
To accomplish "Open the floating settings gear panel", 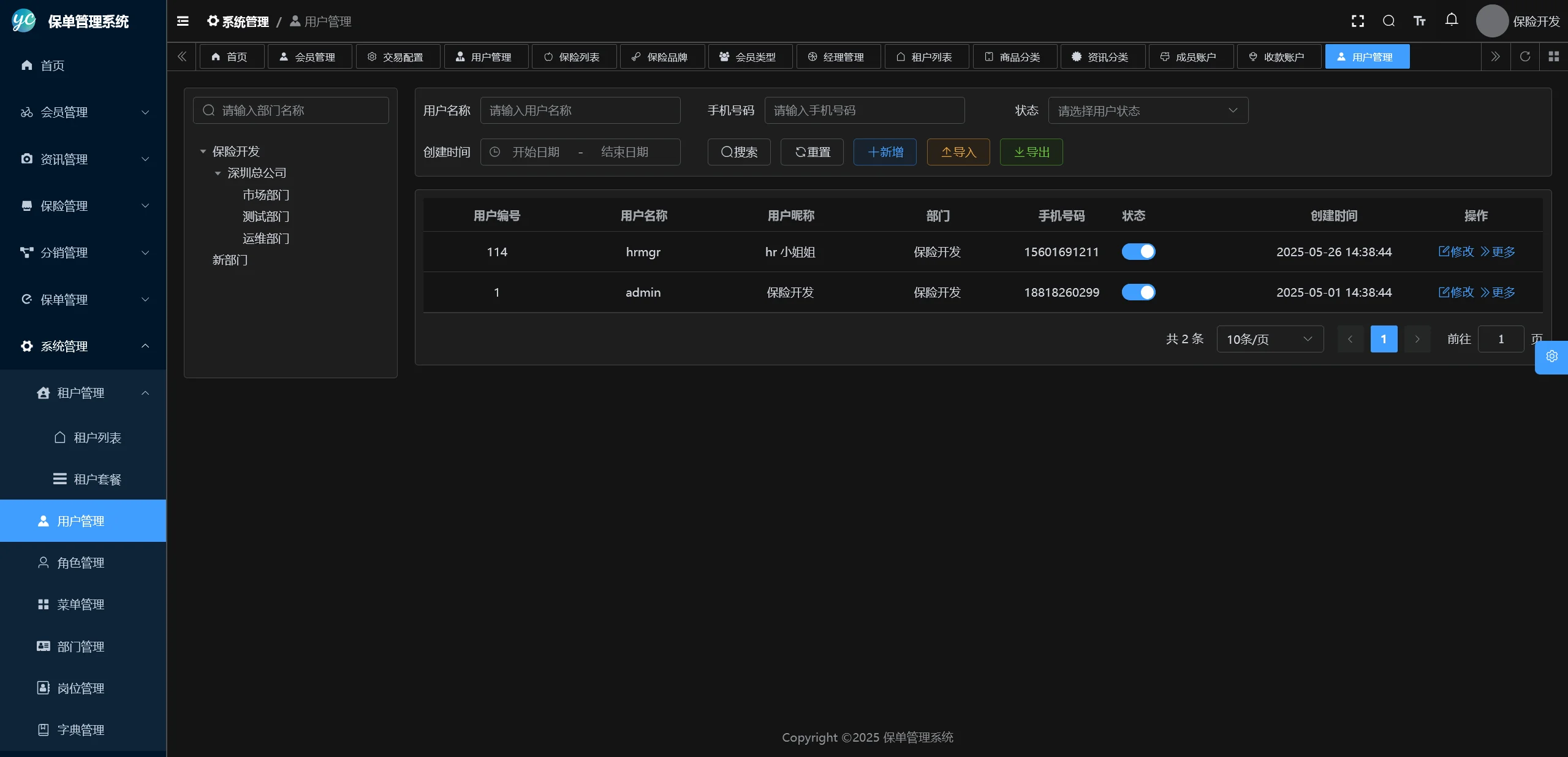I will (1551, 357).
